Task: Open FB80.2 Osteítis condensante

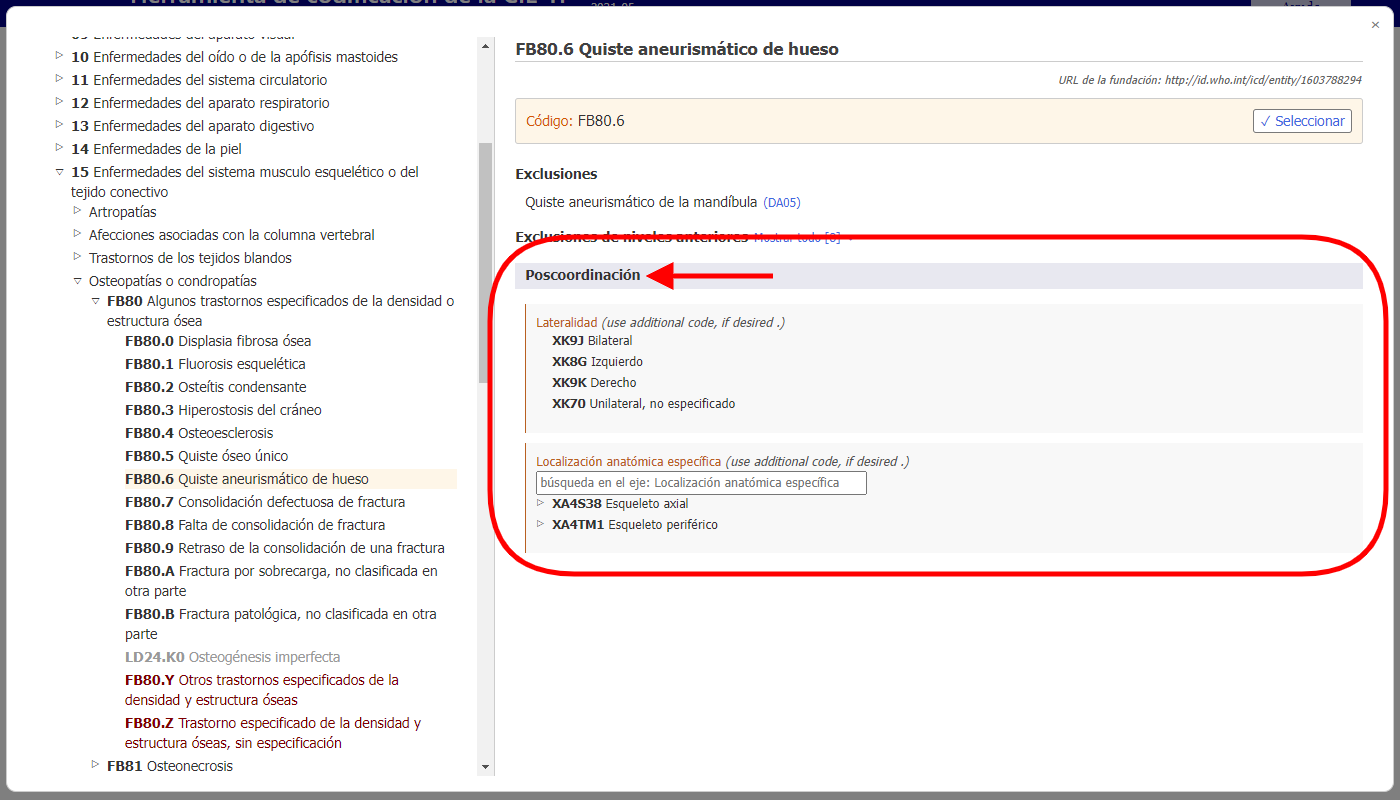Action: (216, 387)
